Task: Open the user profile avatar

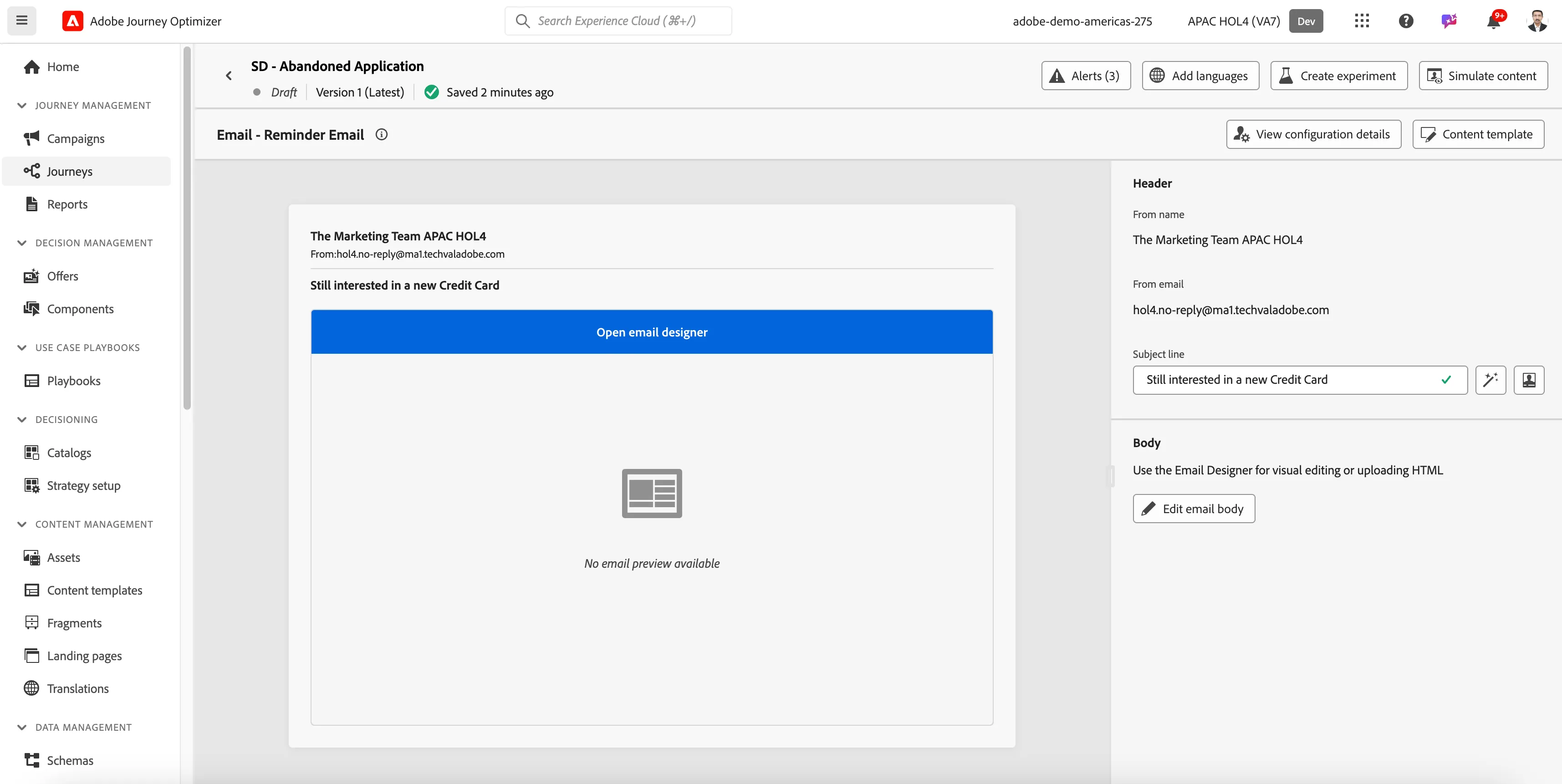Action: [1537, 20]
